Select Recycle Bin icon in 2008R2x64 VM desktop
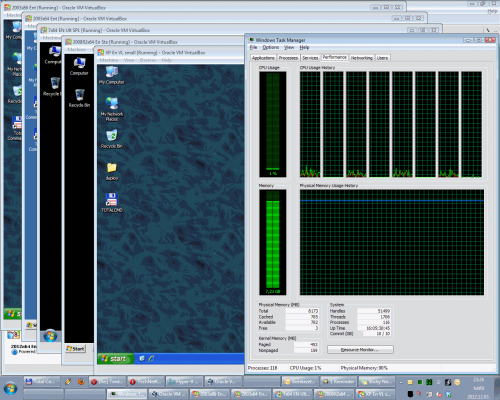This screenshot has height=400, width=500. [79, 98]
